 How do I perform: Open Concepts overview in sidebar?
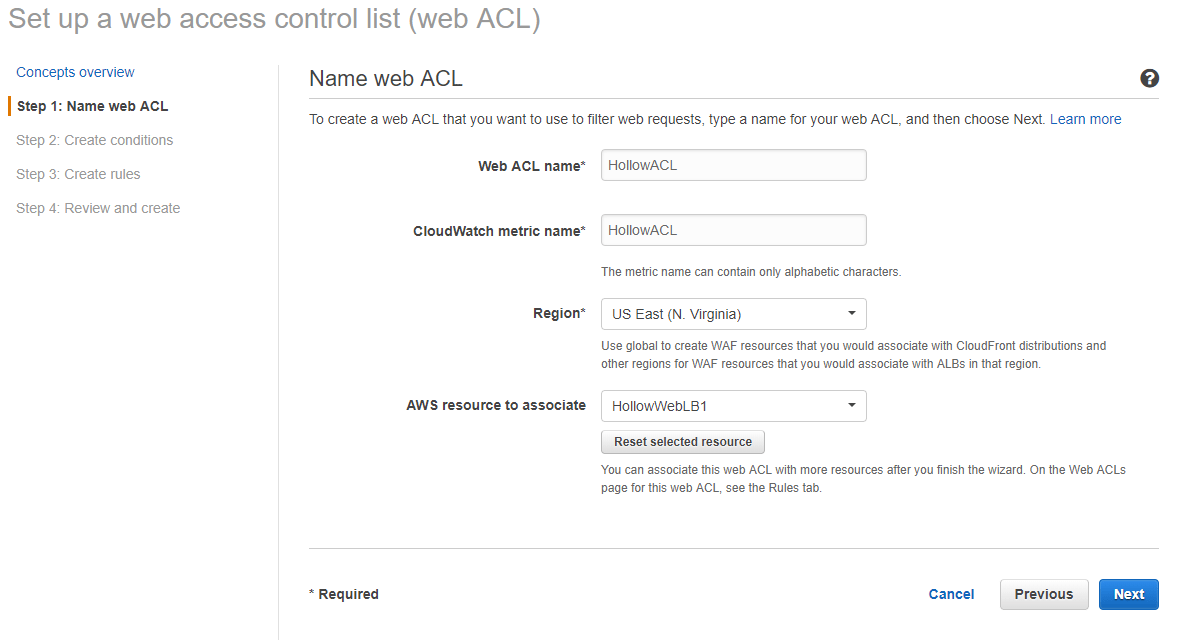(x=76, y=73)
